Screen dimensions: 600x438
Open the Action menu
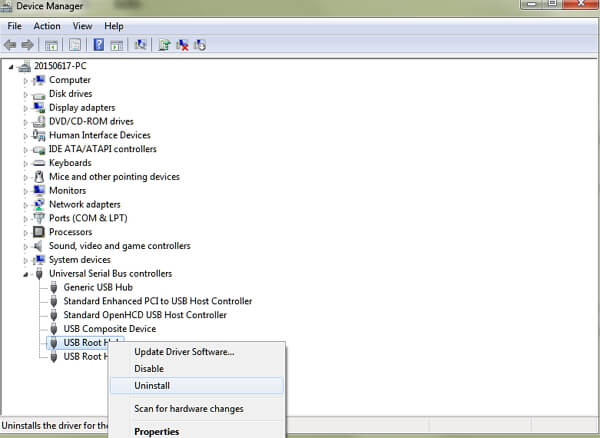[47, 26]
